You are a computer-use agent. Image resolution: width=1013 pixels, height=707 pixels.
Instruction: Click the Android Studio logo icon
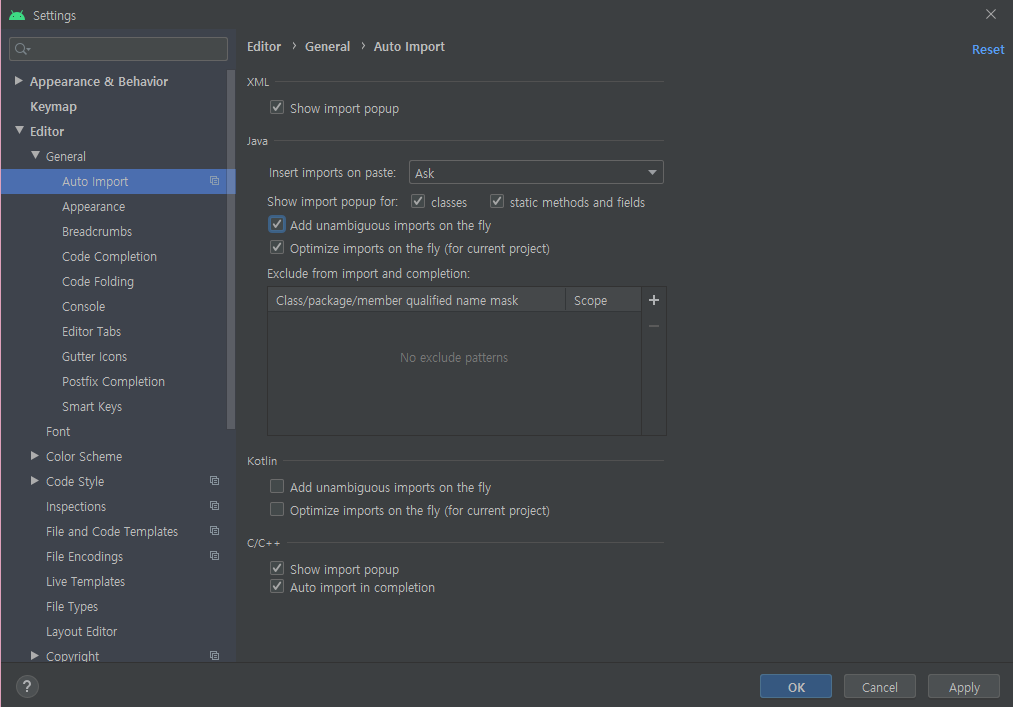click(17, 15)
